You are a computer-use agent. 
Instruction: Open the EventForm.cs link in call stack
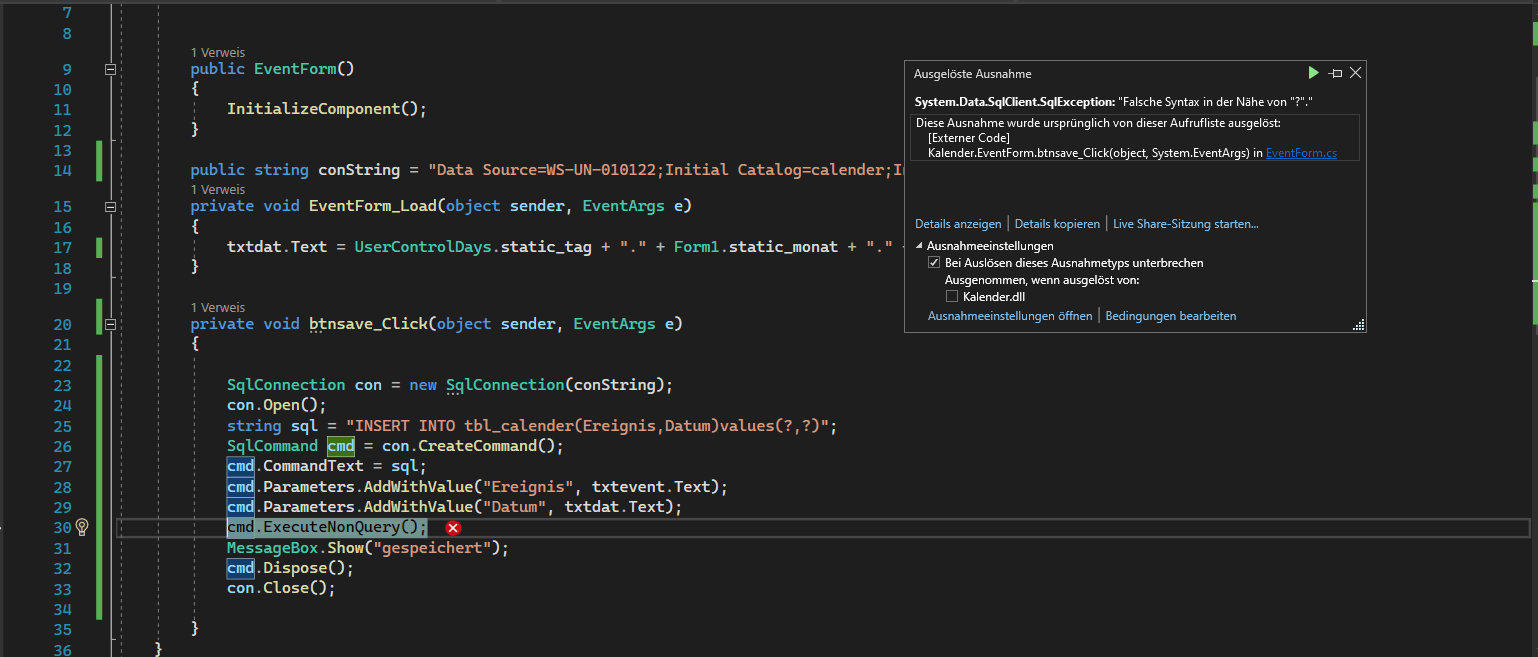coord(1301,153)
